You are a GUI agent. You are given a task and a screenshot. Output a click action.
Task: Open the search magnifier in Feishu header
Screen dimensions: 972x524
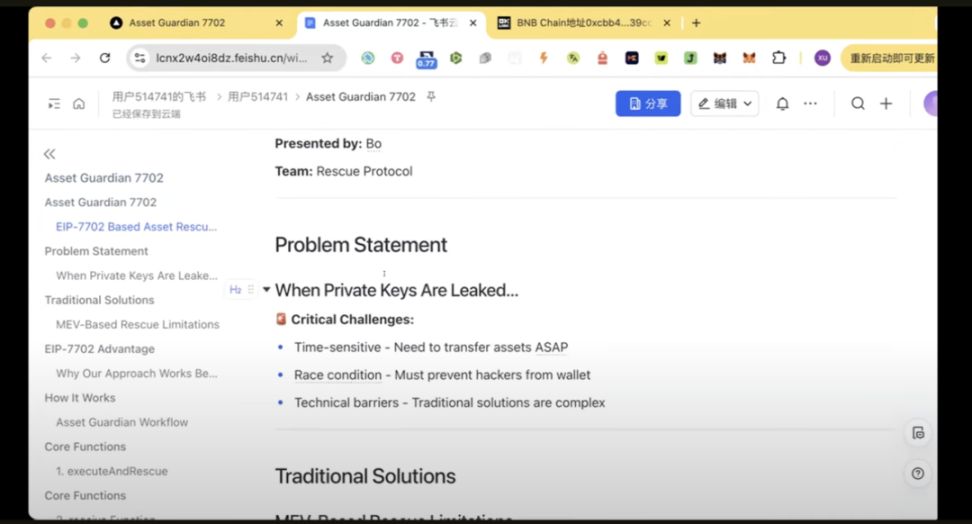(858, 104)
